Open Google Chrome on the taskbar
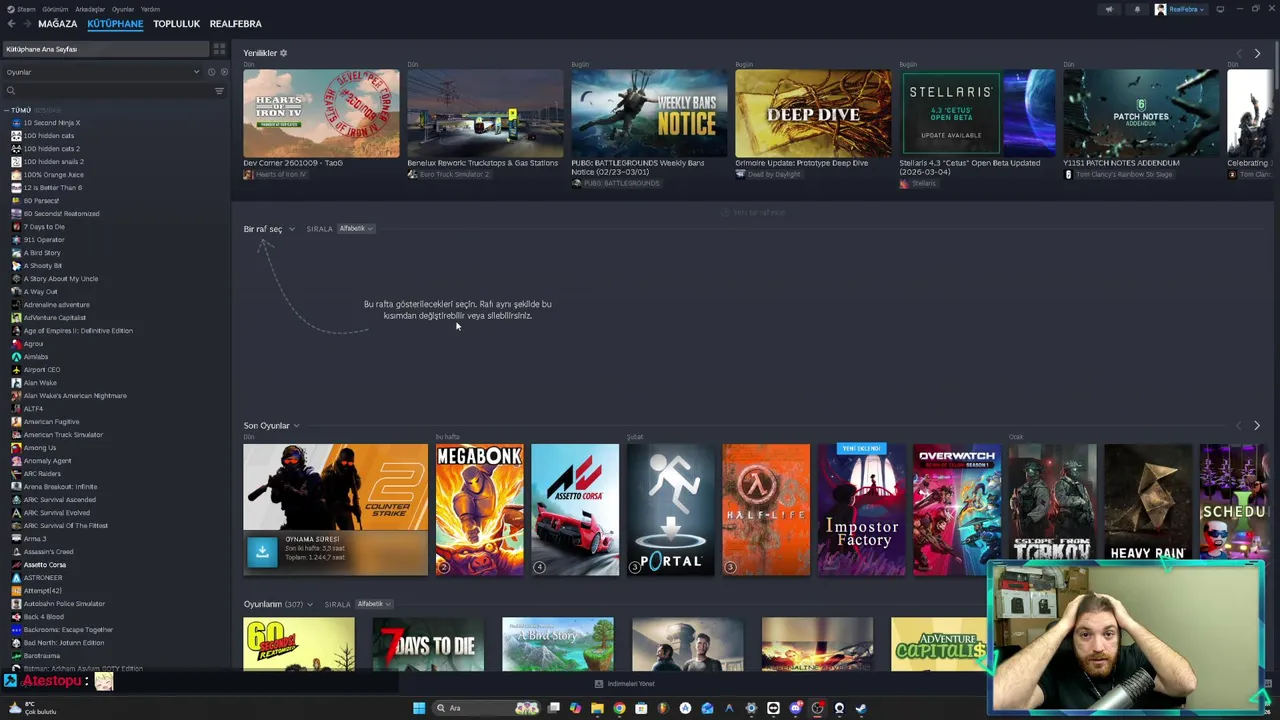This screenshot has height=720, width=1280. point(619,708)
